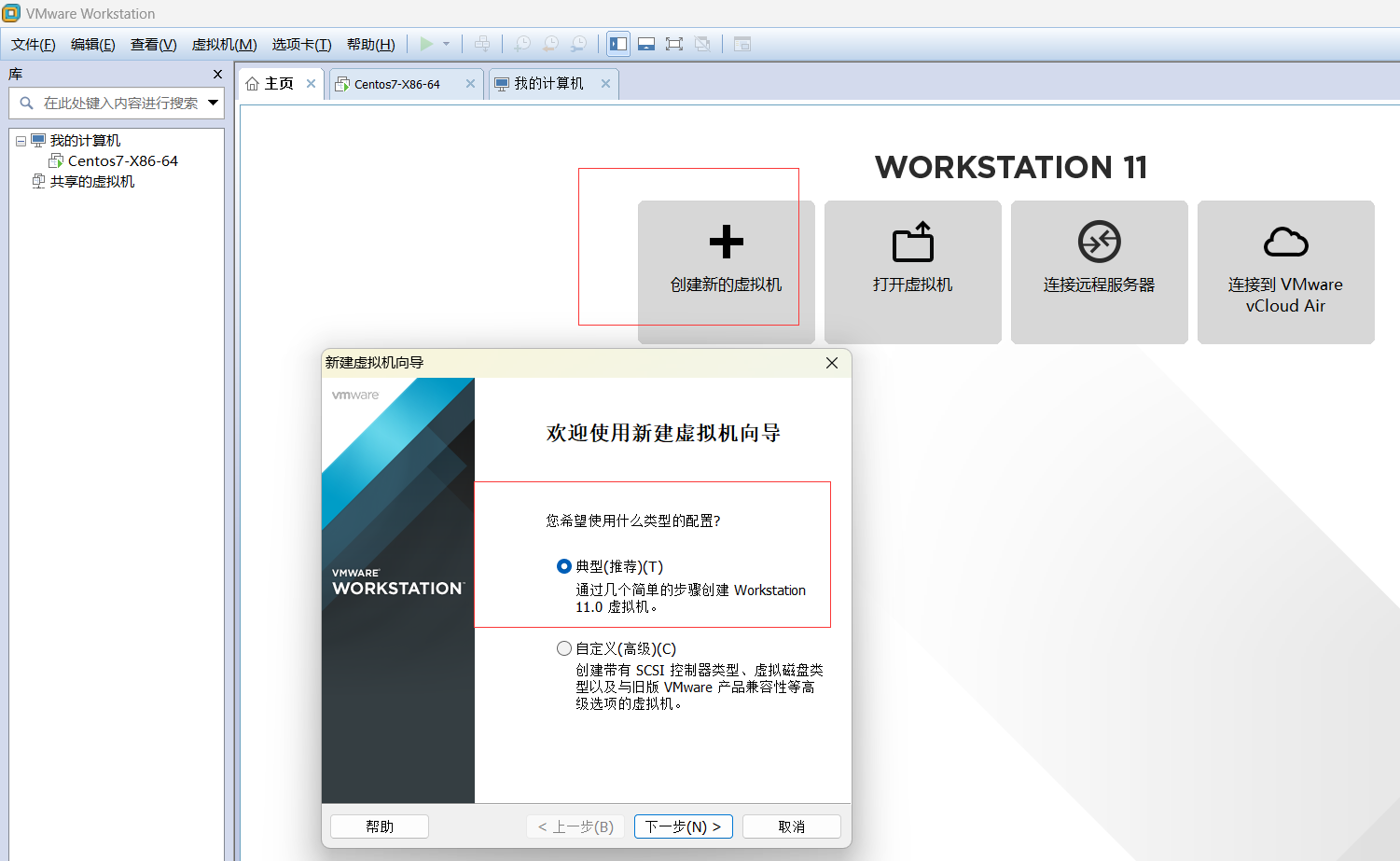Image resolution: width=1400 pixels, height=861 pixels.
Task: Click the Unity mode toolbar icon
Action: point(702,44)
